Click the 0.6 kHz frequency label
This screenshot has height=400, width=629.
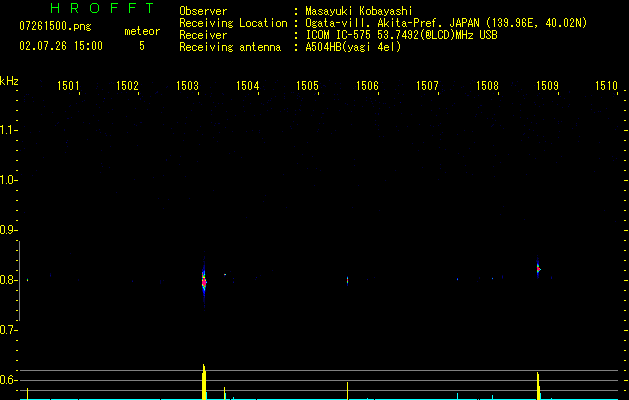[8, 380]
